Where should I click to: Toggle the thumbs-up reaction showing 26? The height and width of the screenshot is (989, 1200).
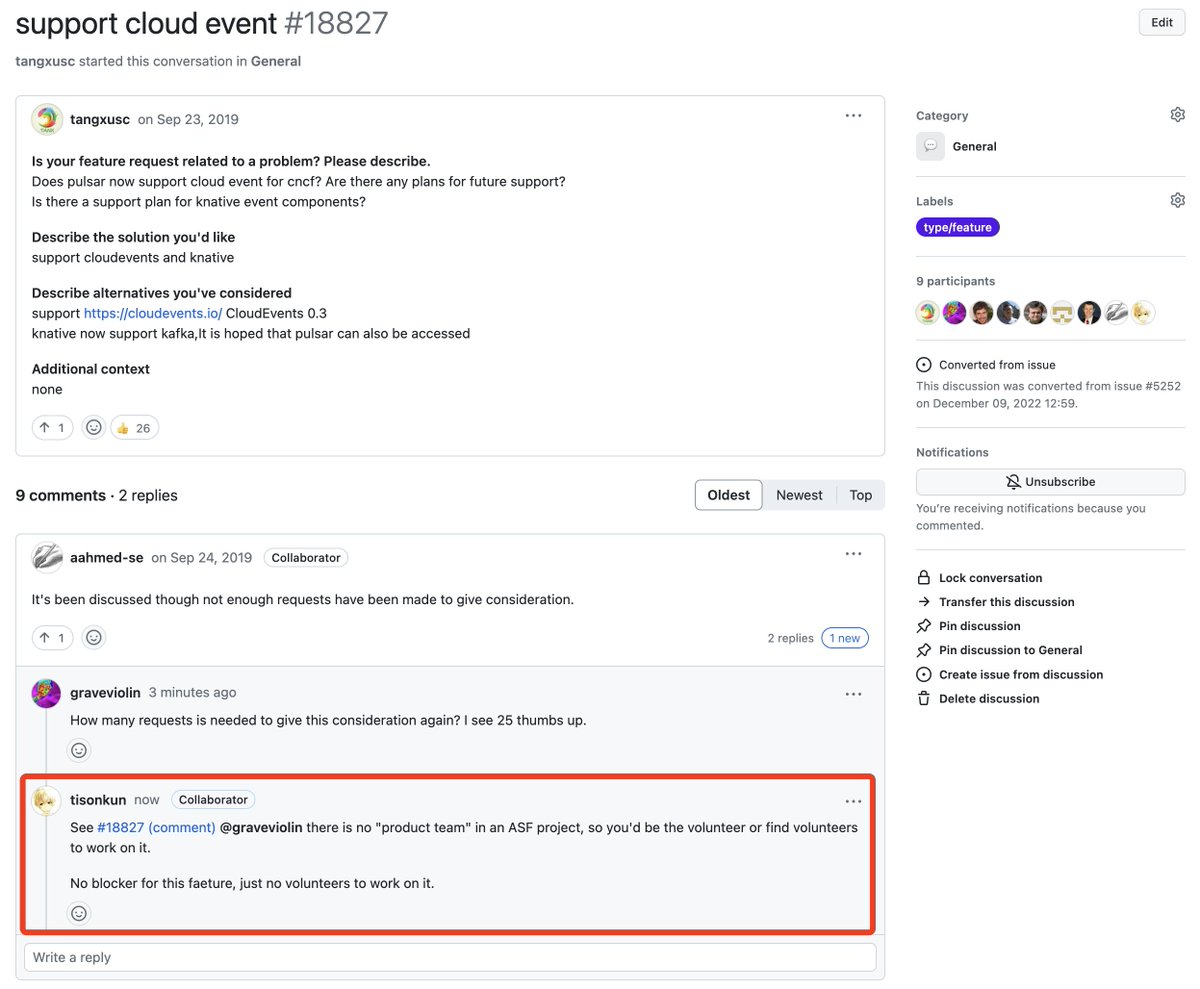tap(134, 427)
